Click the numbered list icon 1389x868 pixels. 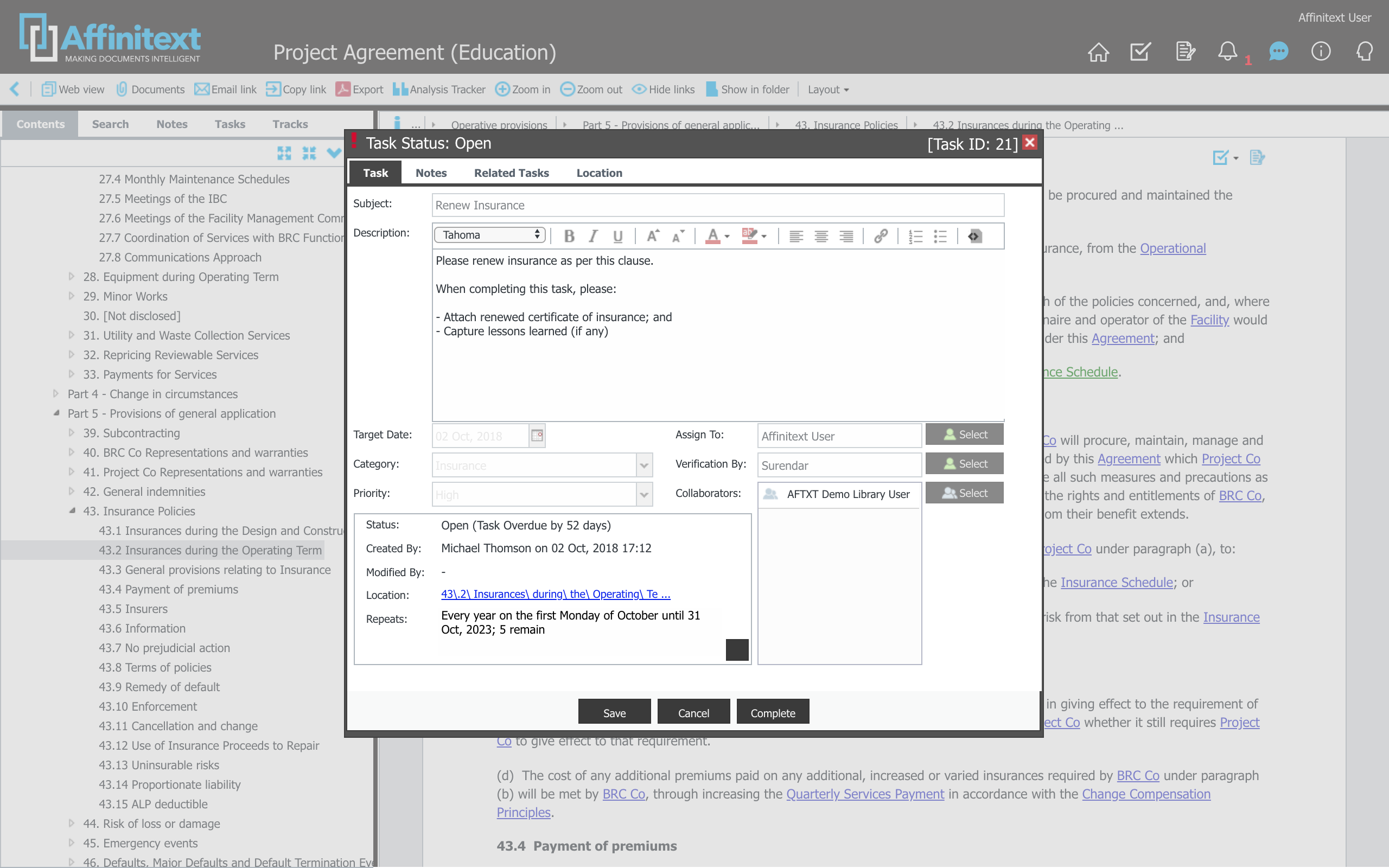click(915, 236)
